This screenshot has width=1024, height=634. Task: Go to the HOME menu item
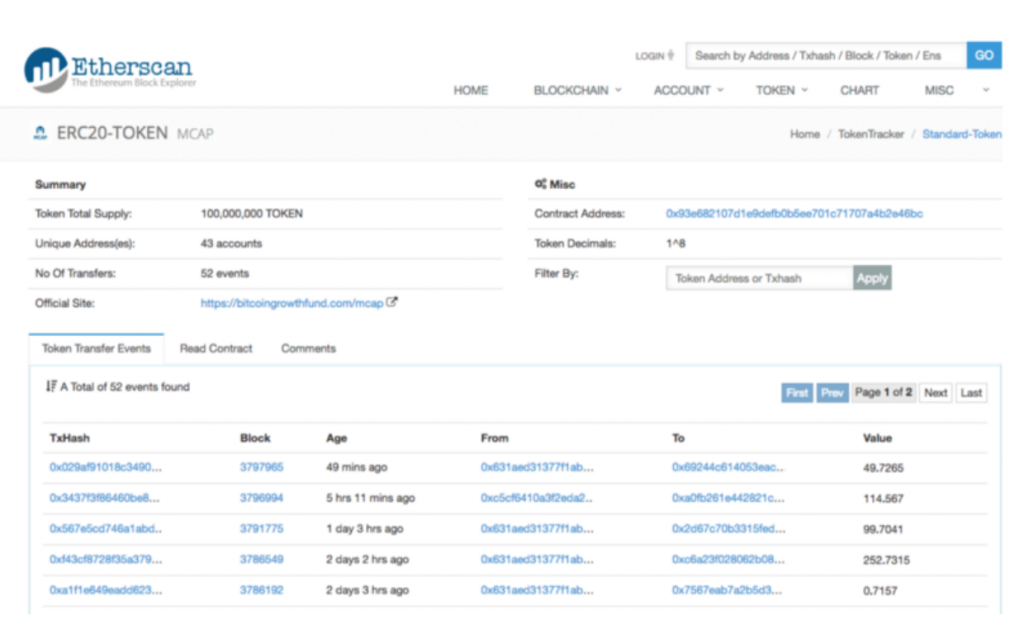click(471, 90)
